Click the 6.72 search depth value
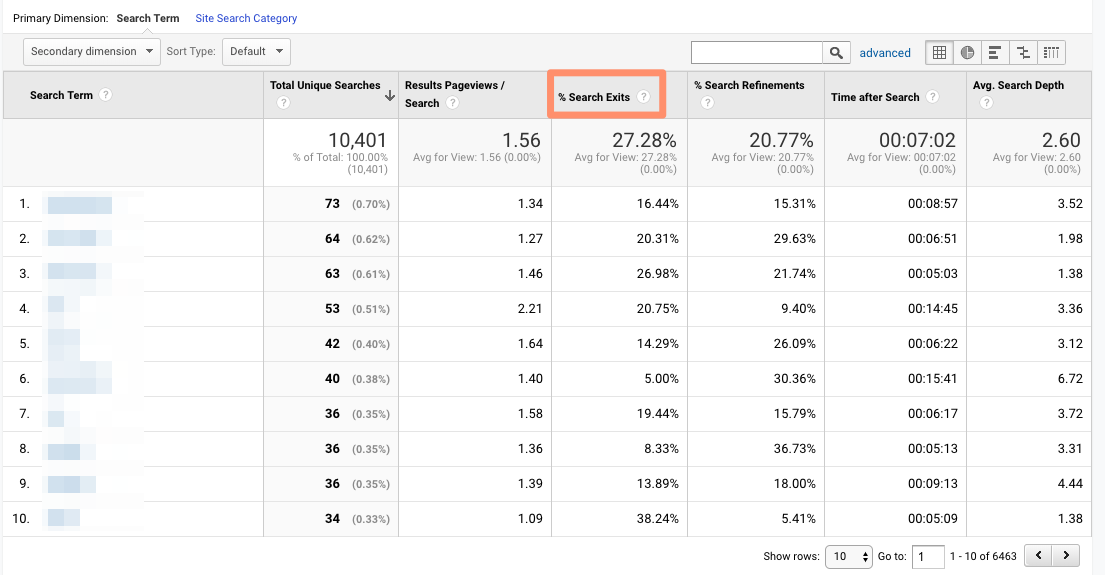1105x575 pixels. (x=1070, y=378)
